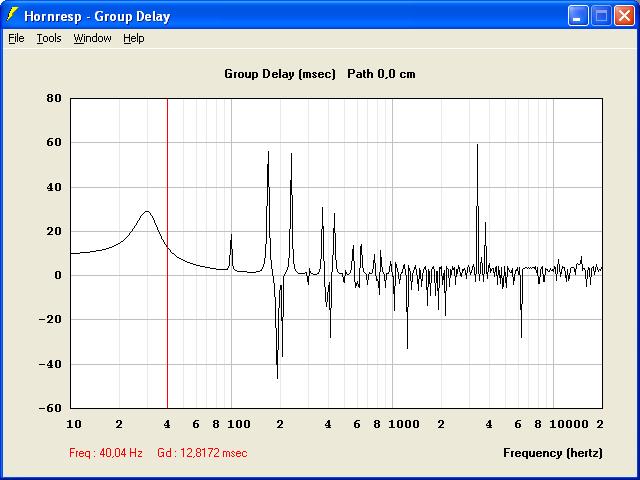Click the Hornresp lightning app icon
640x480 pixels.
(12, 16)
